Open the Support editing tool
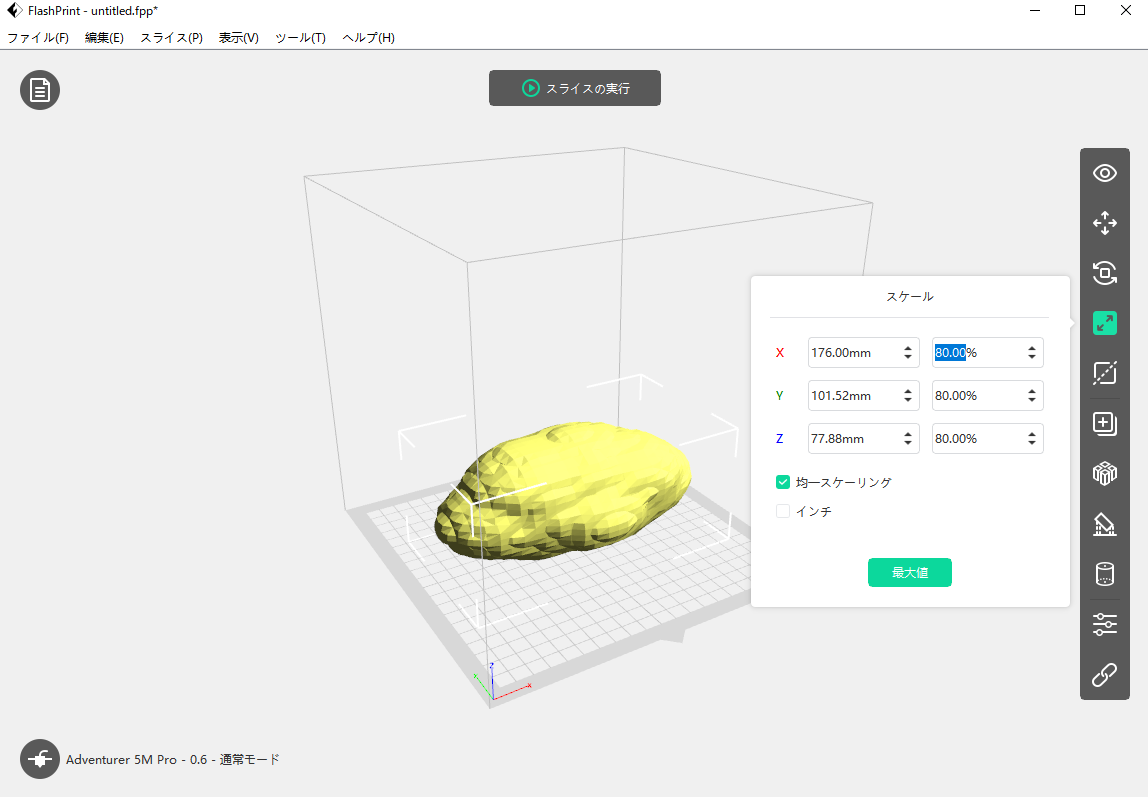 coord(1104,524)
